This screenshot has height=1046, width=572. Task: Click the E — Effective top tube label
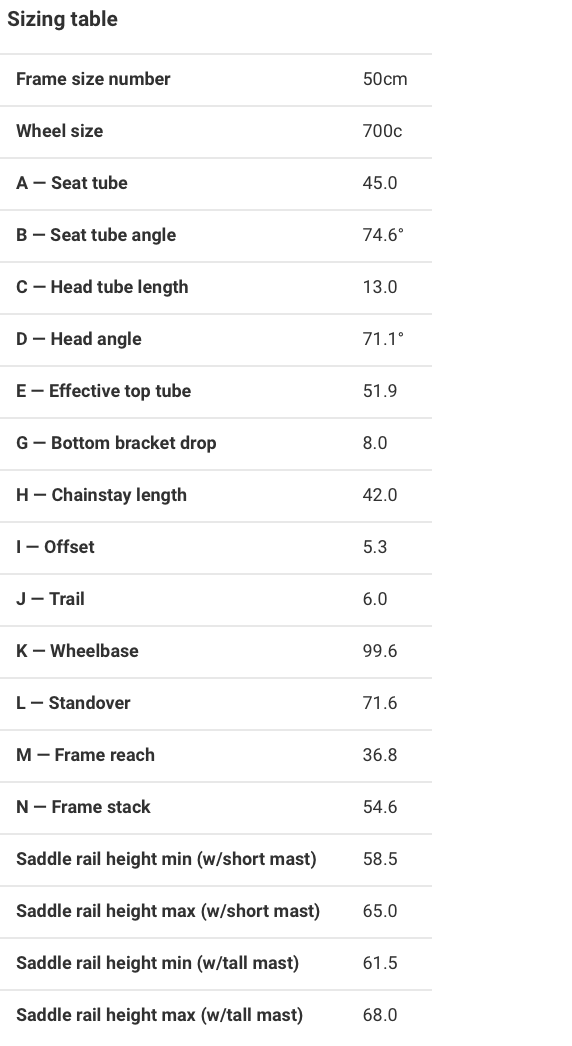103,391
